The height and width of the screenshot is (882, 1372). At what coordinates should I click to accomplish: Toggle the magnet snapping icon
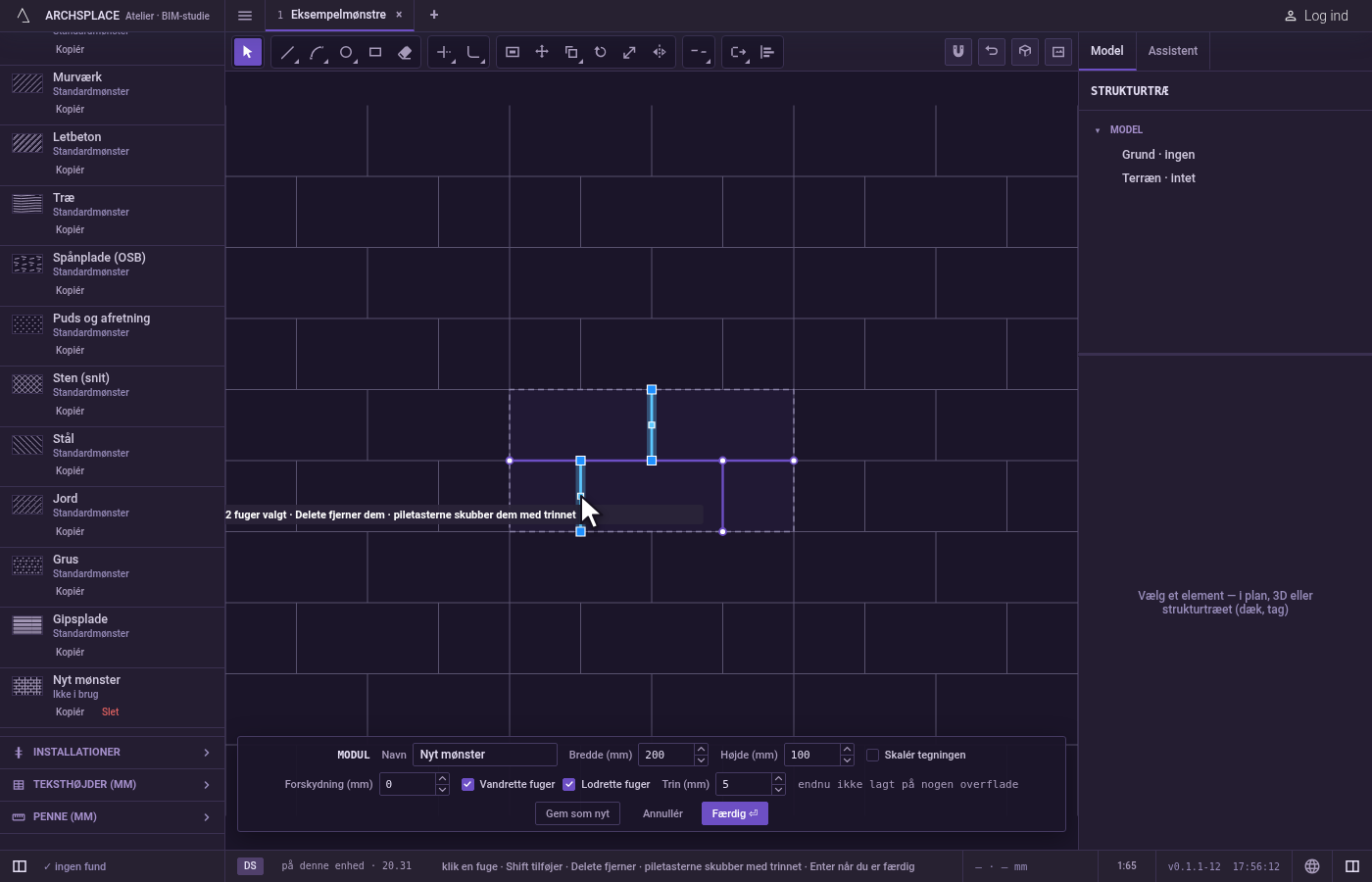958,52
